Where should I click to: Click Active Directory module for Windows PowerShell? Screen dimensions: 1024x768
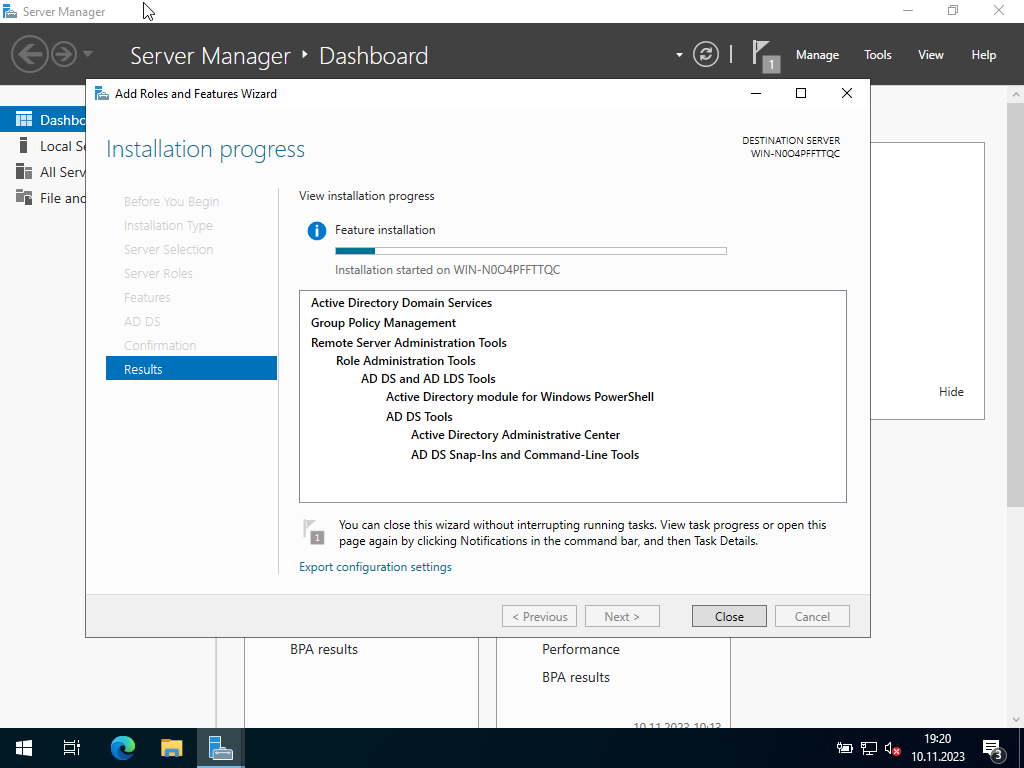click(x=520, y=397)
